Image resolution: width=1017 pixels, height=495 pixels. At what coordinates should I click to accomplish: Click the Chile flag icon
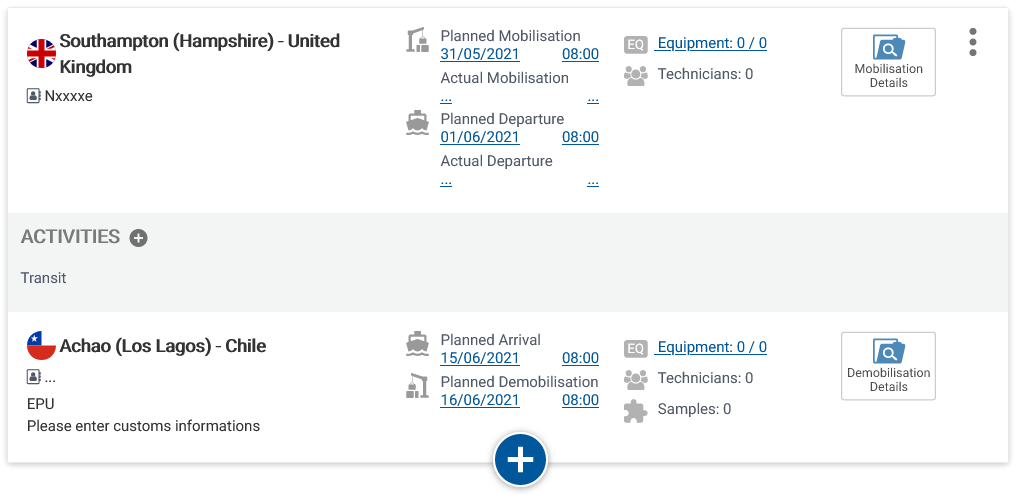[41, 346]
